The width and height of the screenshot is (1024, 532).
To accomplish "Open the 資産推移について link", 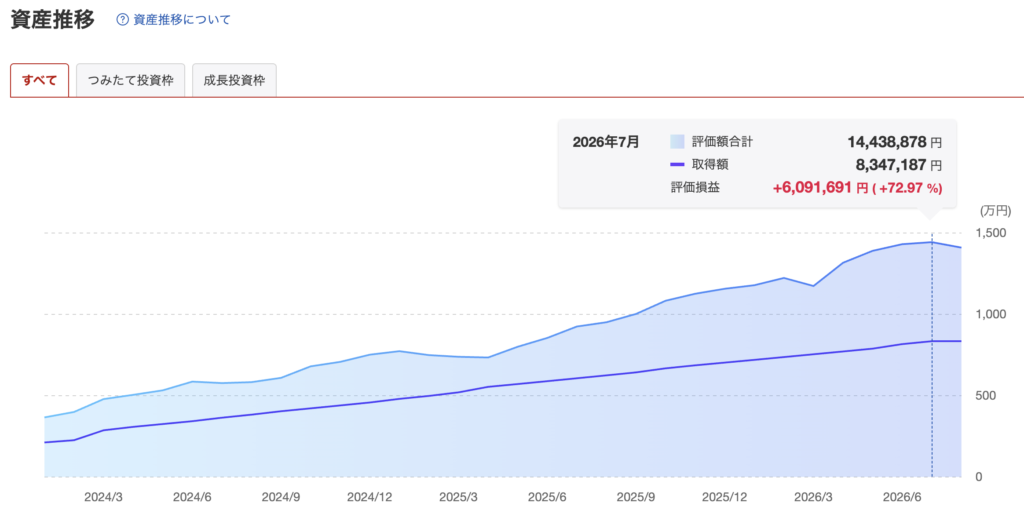I will click(x=182, y=20).
